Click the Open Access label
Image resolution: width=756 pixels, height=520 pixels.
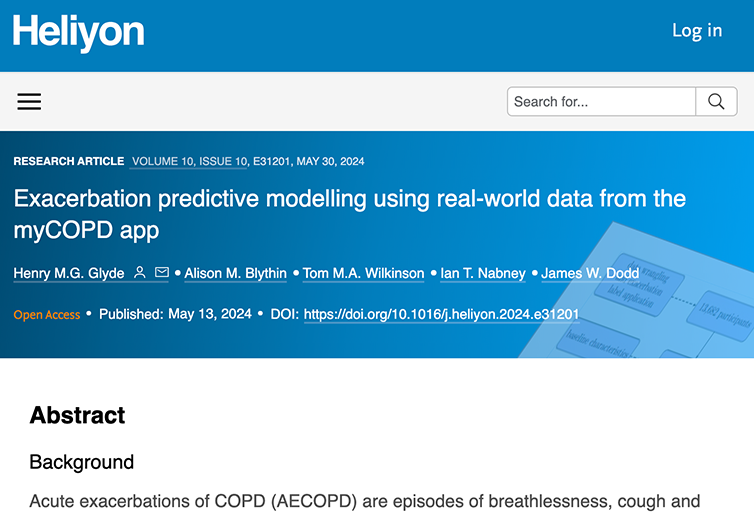coord(47,315)
